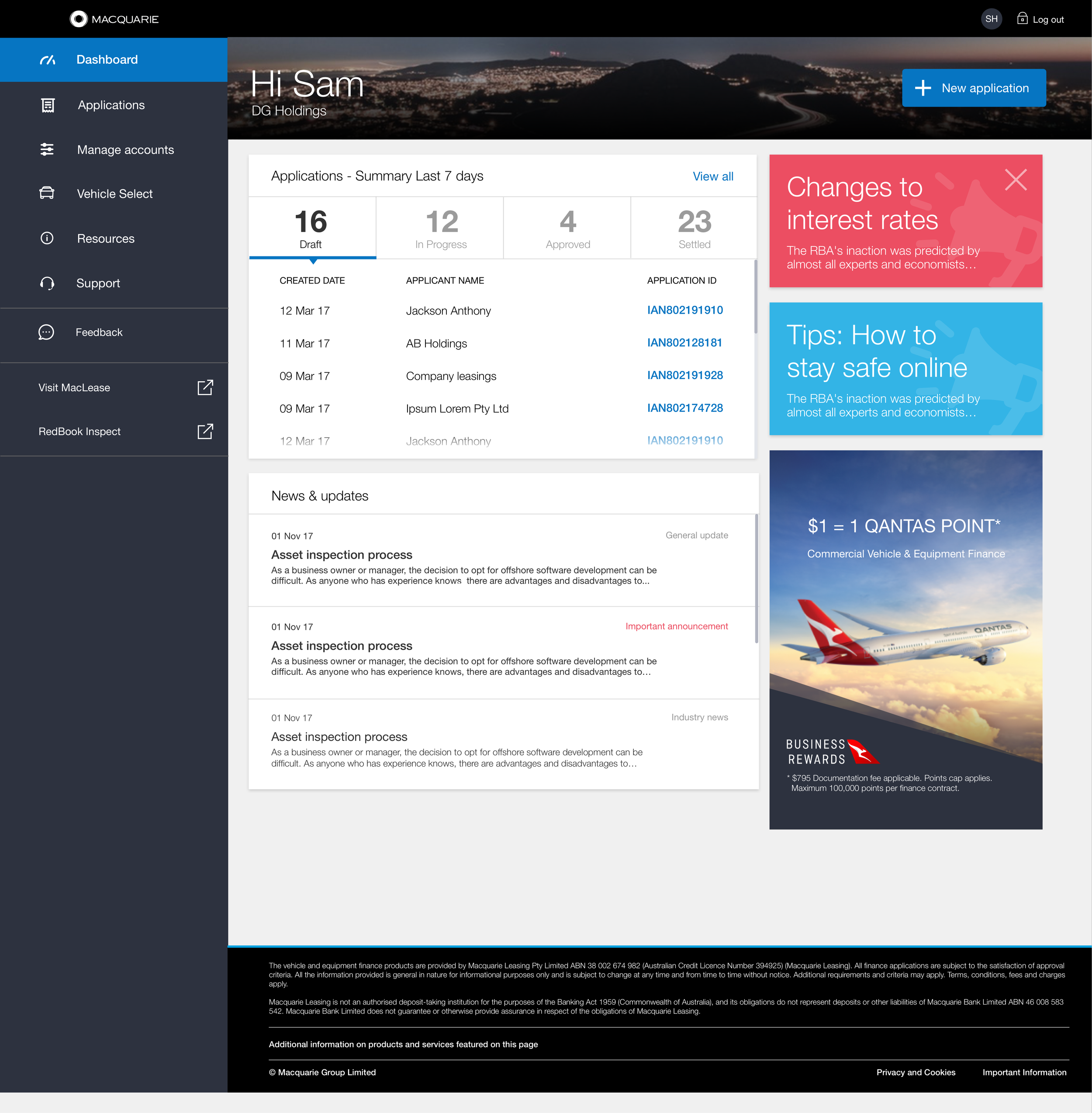Click the Resources info icon
1092x1113 pixels.
coord(47,238)
